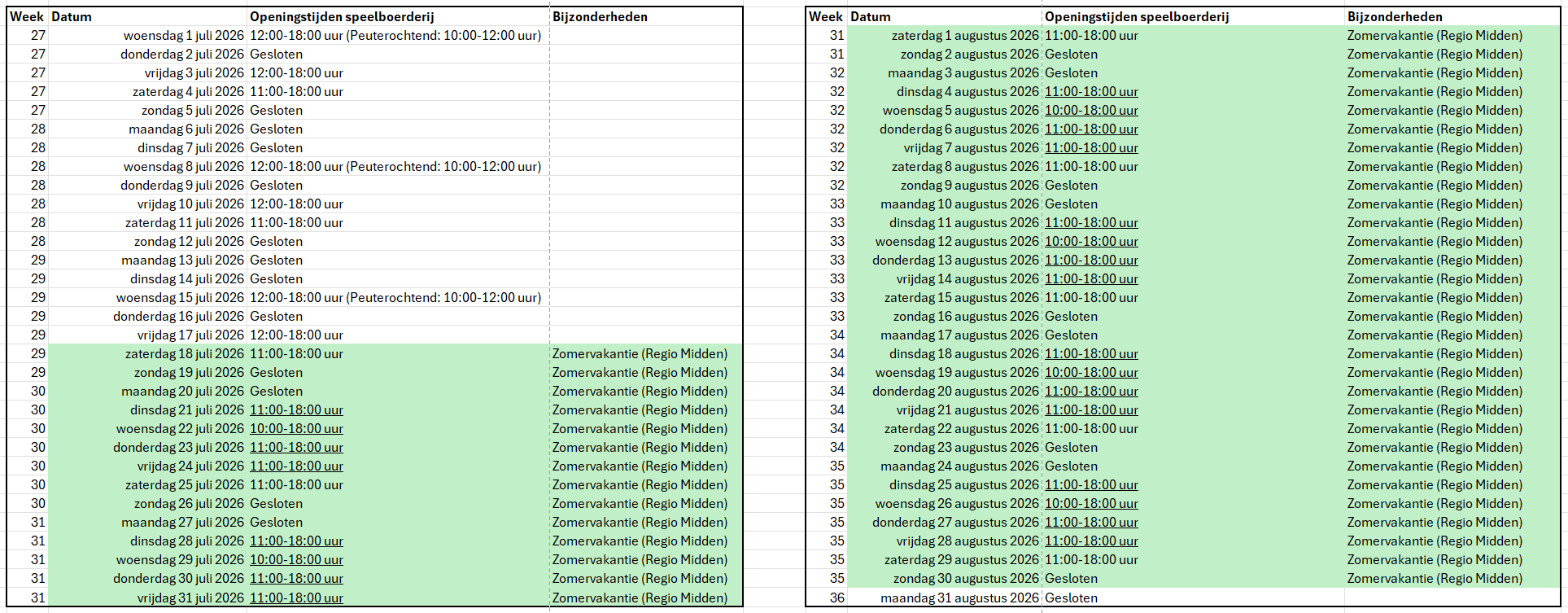Click the Gesloten cell for maandag 24 augustus 2026
The width and height of the screenshot is (1568, 613).
pyautogui.click(x=1071, y=466)
